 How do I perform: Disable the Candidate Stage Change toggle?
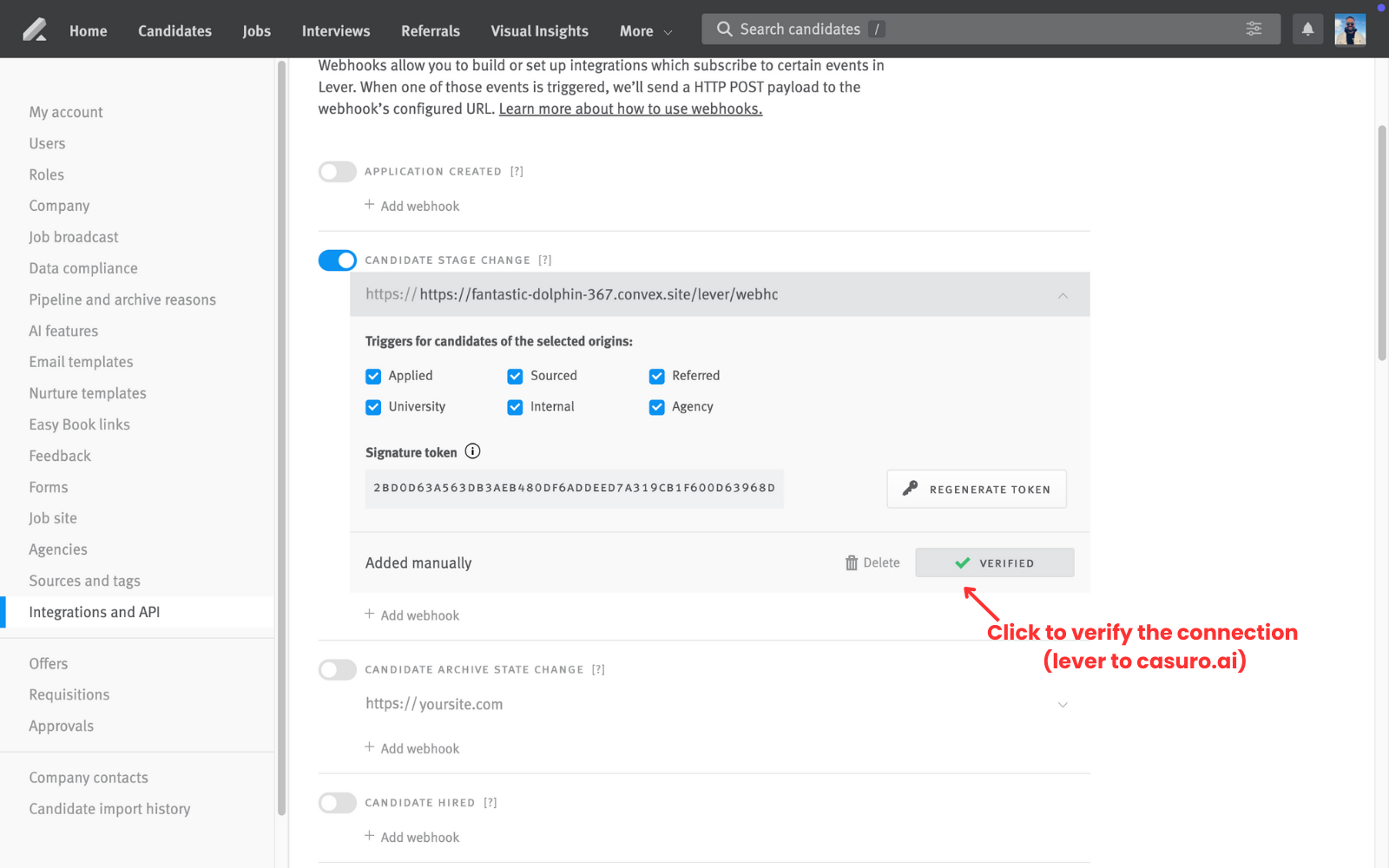tap(337, 260)
